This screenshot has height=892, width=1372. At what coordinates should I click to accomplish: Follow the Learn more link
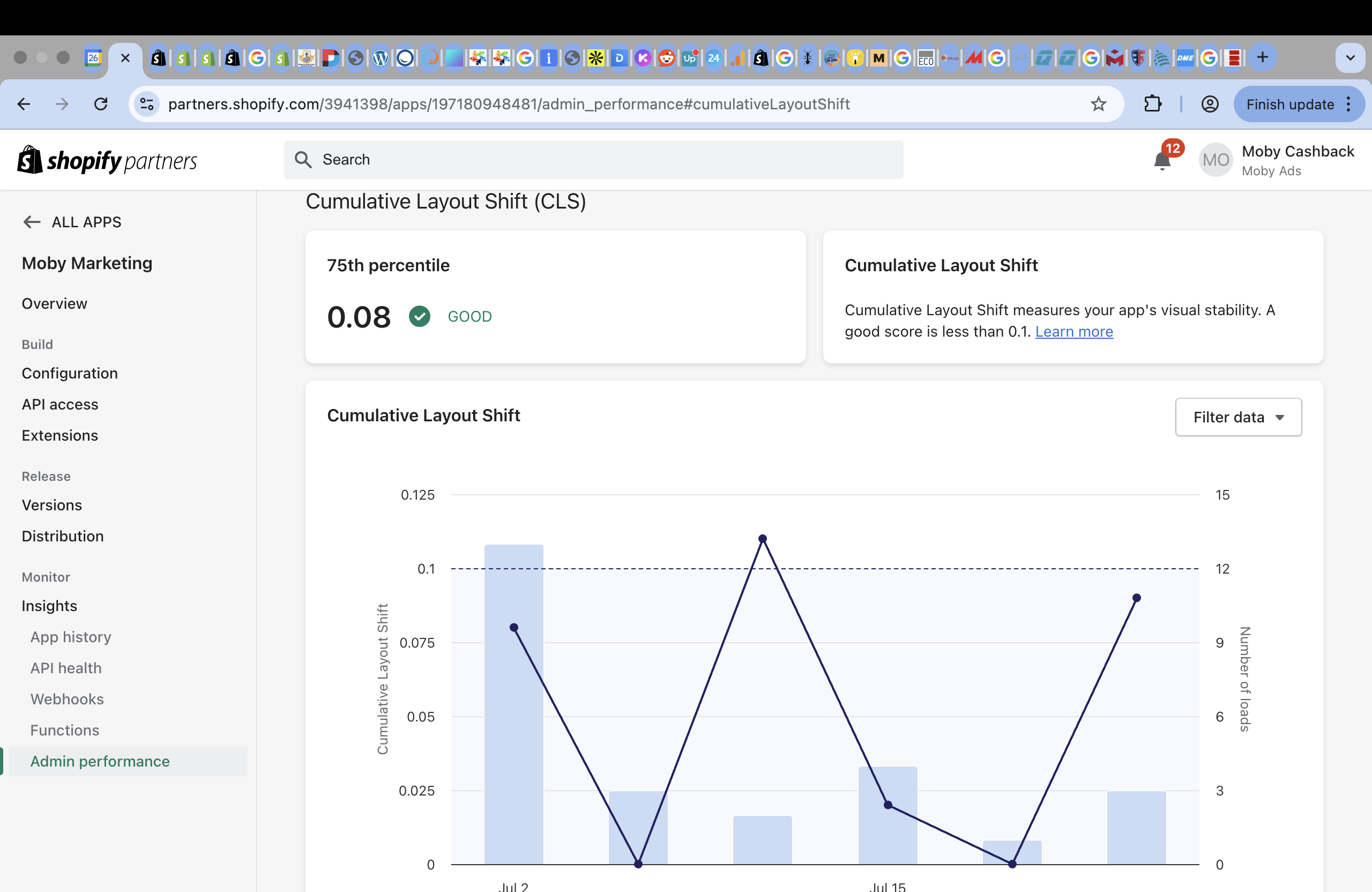[x=1074, y=331]
